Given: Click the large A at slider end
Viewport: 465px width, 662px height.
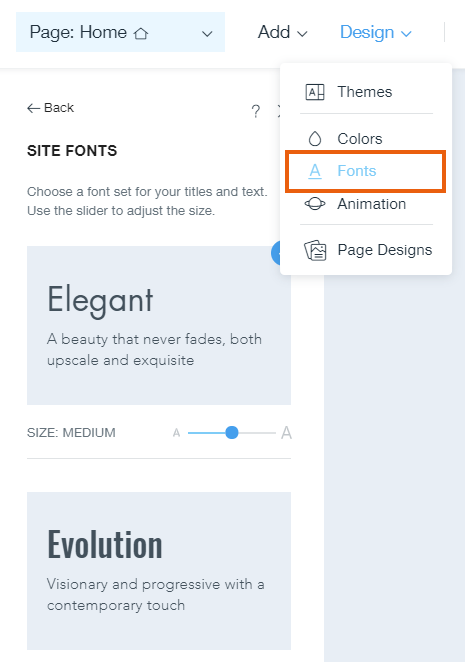Looking at the screenshot, I should 286,433.
